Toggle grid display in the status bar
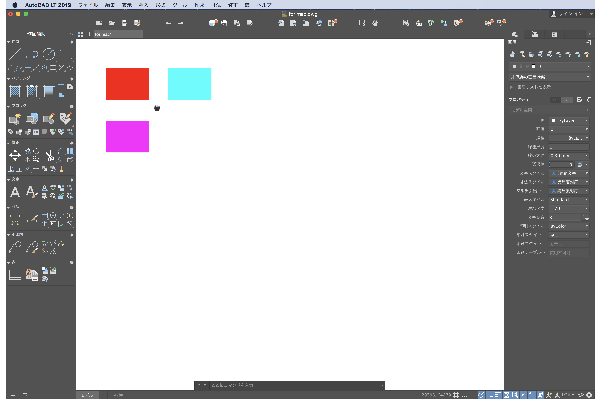Image resolution: width=600 pixels, height=399 pixels. click(x=456, y=394)
